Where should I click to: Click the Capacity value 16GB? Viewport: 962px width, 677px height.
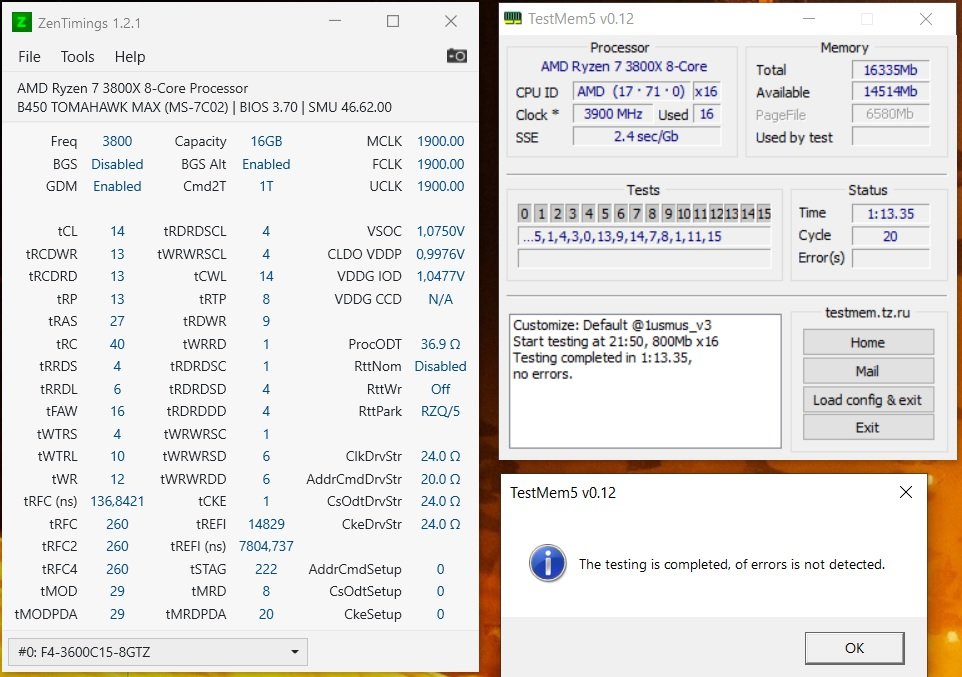click(x=266, y=141)
